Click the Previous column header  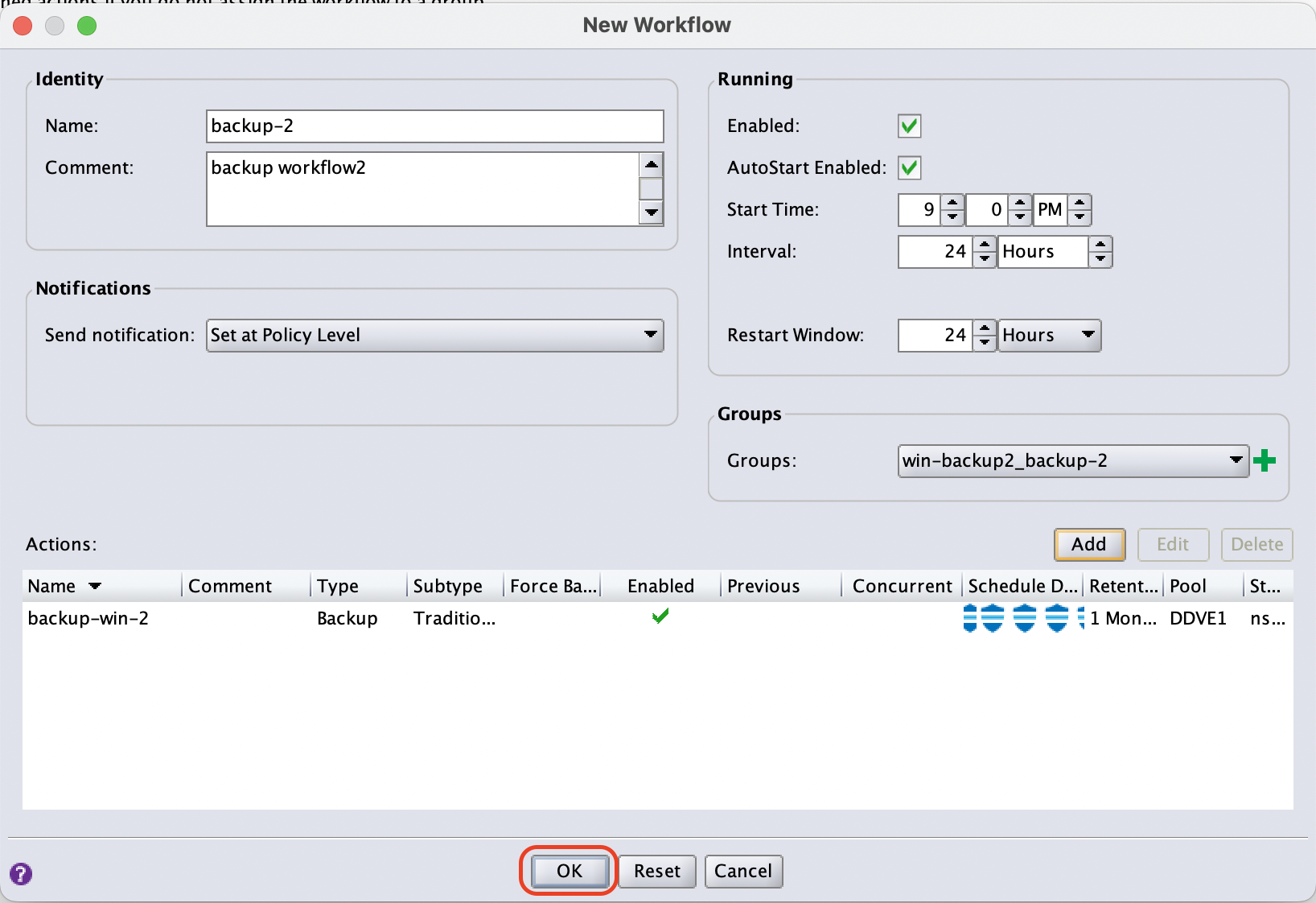point(781,586)
